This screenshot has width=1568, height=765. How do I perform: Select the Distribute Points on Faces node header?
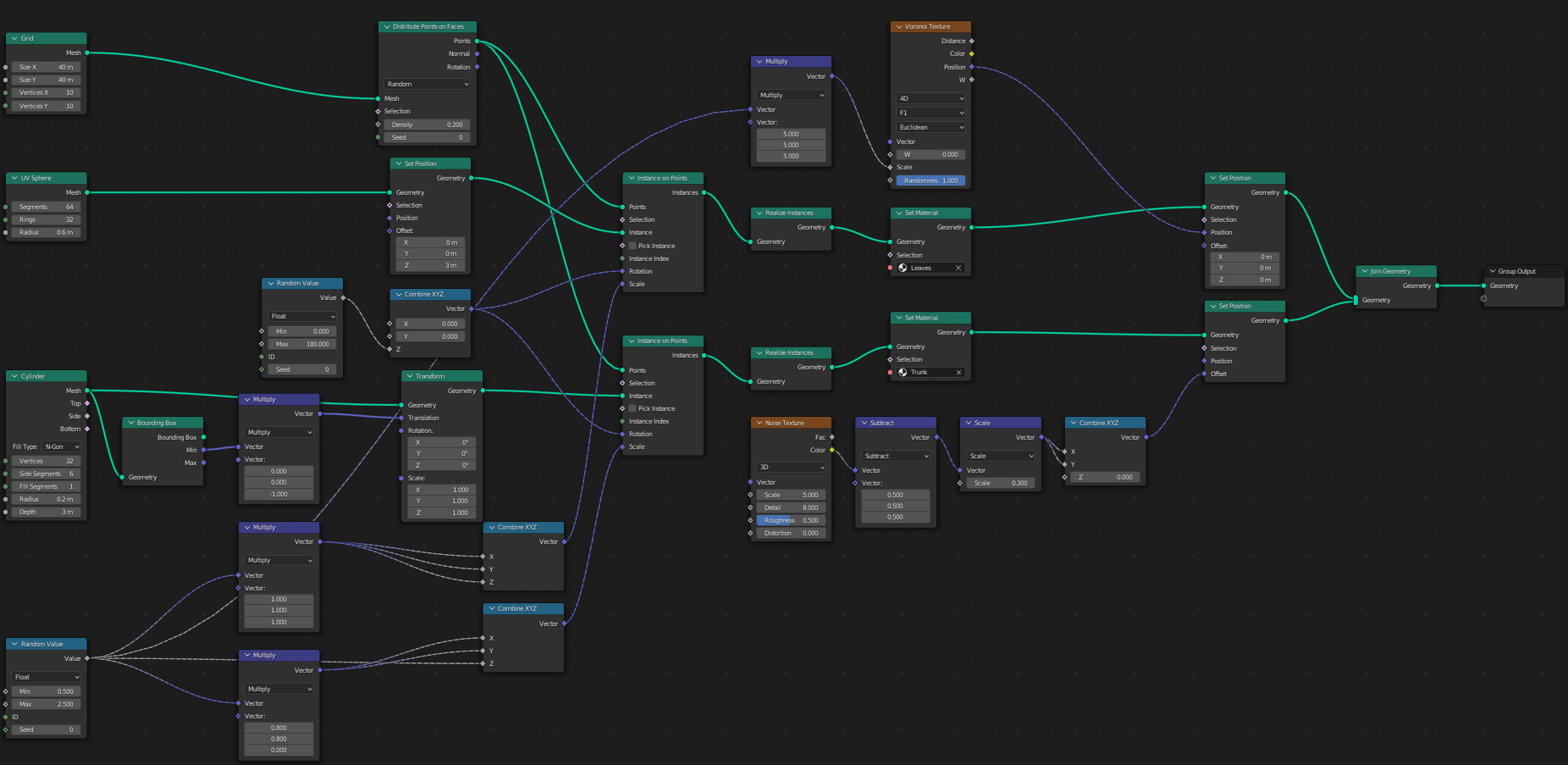pyautogui.click(x=428, y=26)
